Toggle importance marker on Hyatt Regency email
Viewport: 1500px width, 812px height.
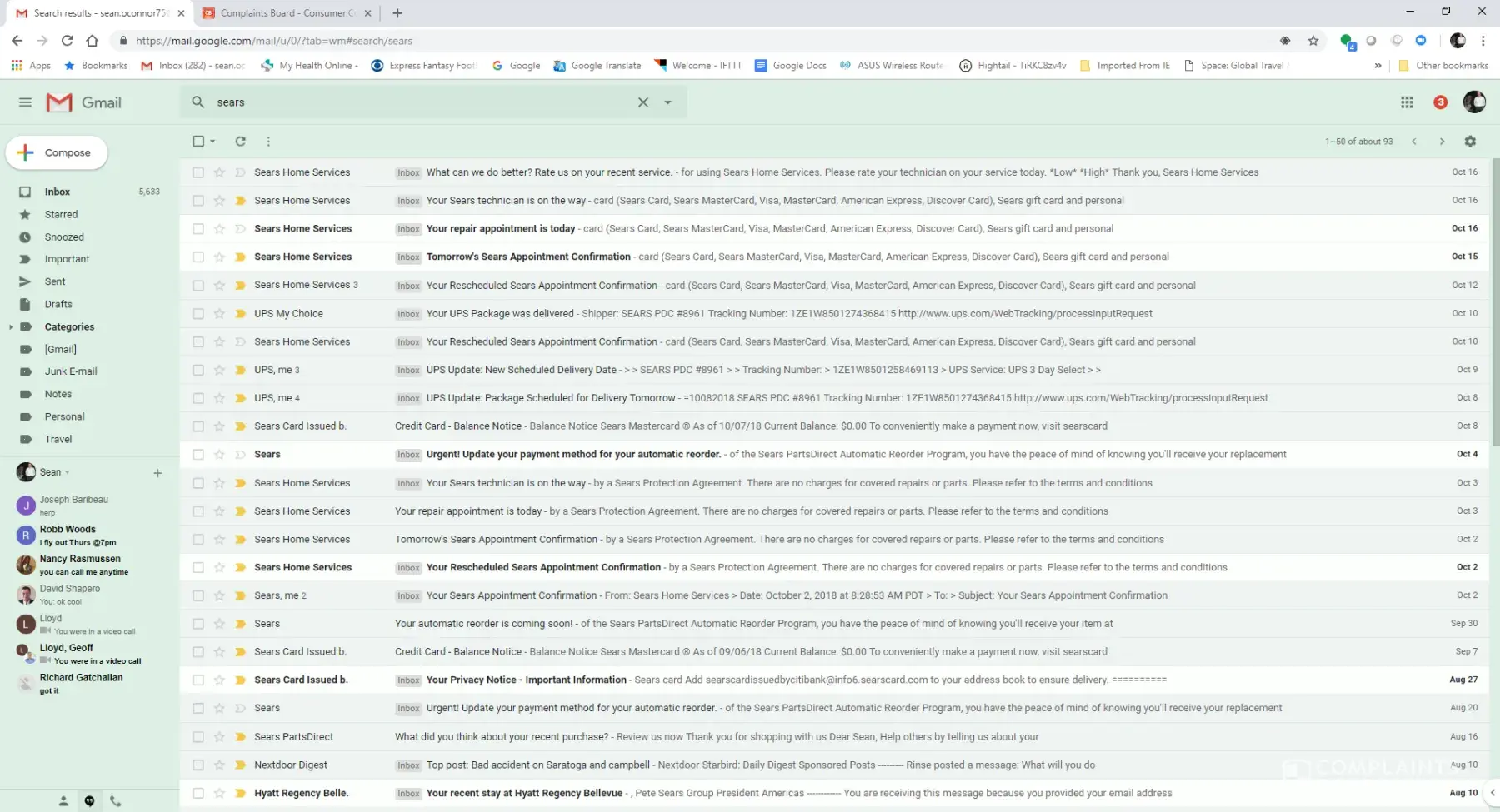point(240,793)
